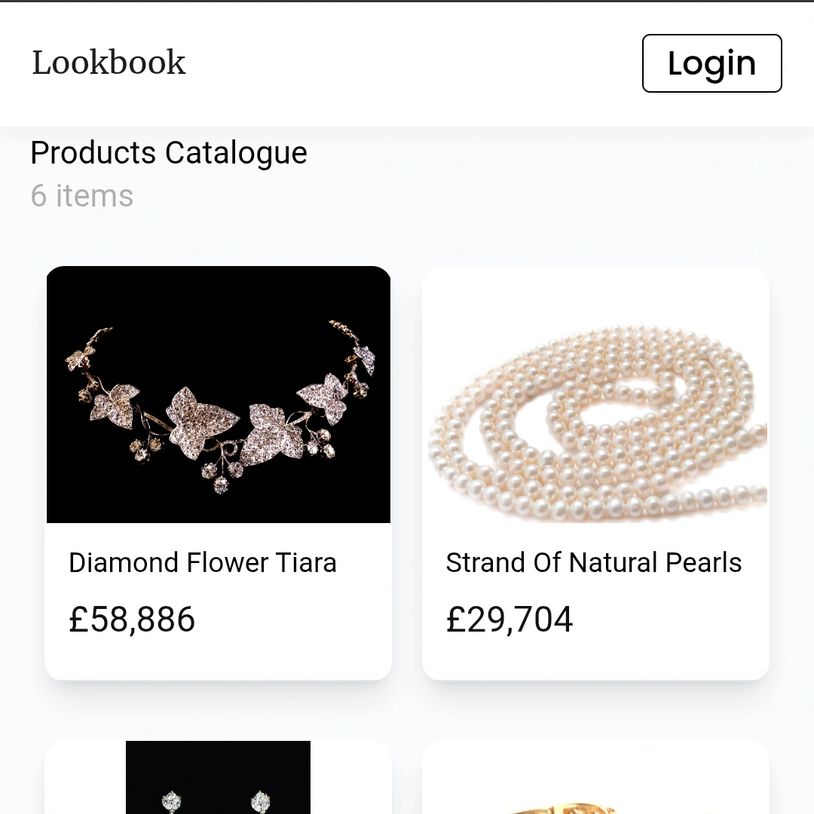814x814 pixels.
Task: Click the £29,704 price label
Action: [x=509, y=619]
